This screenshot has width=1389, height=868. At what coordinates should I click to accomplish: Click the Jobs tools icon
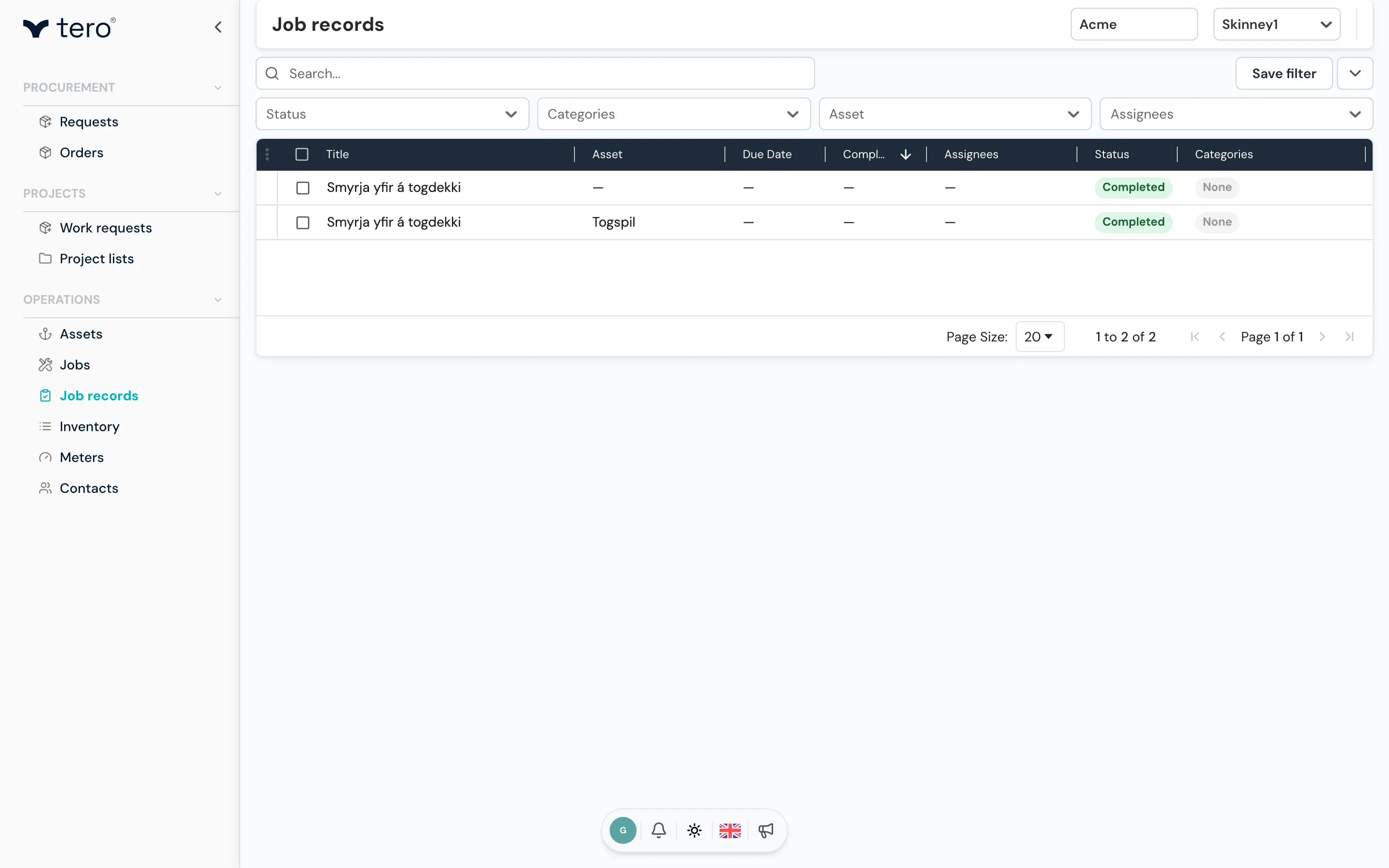click(45, 365)
